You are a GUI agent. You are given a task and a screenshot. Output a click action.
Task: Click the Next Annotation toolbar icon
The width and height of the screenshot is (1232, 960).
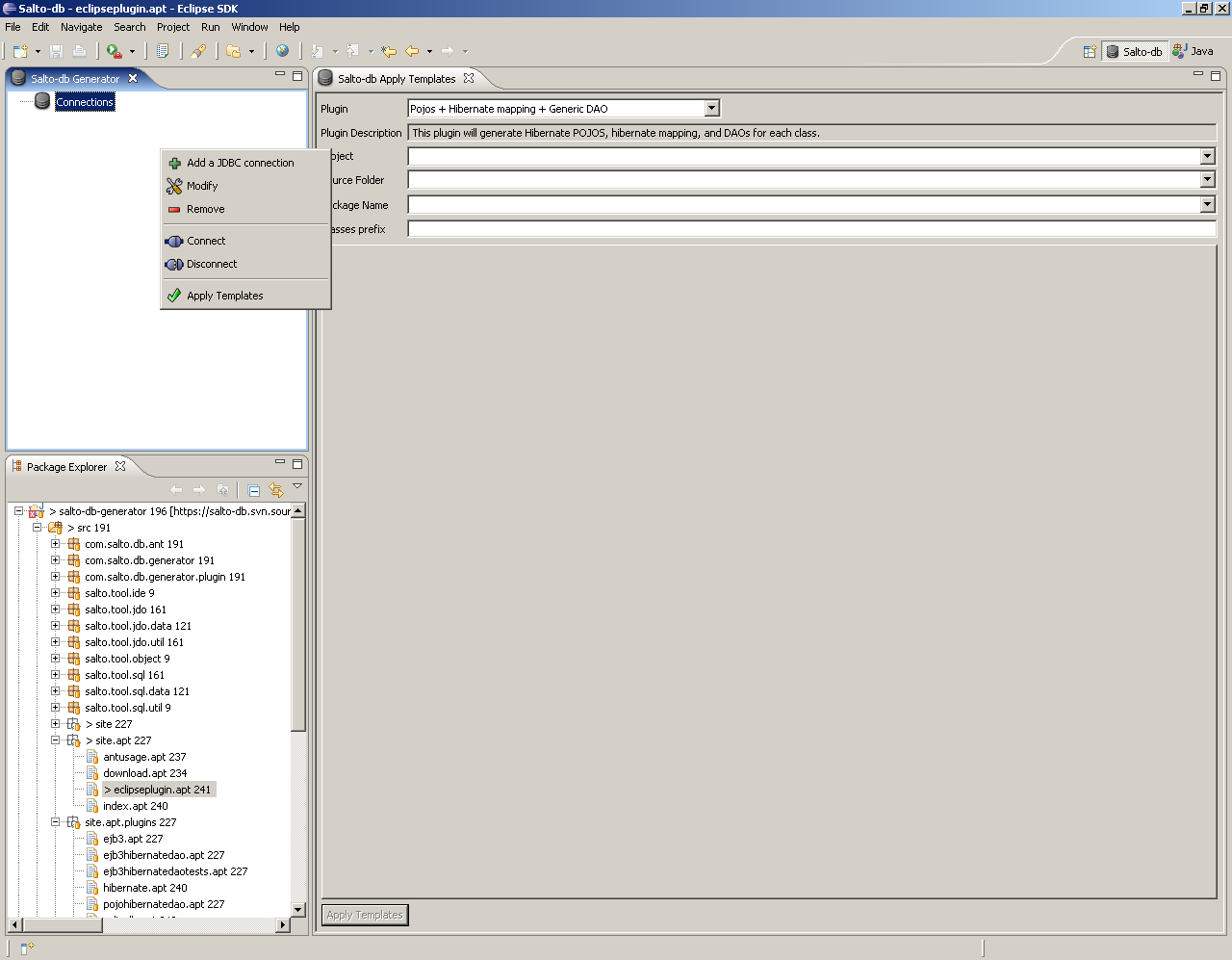[x=318, y=51]
